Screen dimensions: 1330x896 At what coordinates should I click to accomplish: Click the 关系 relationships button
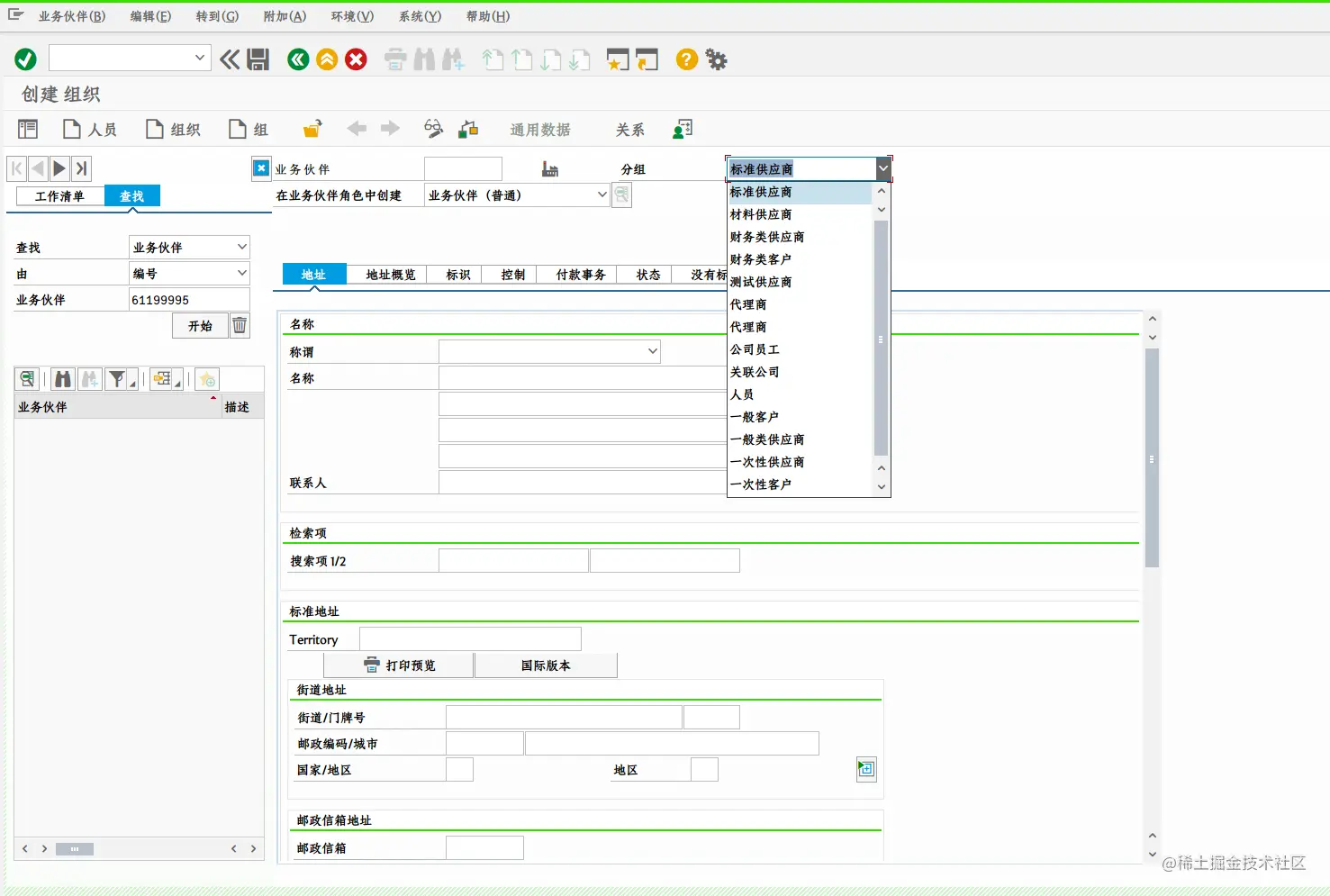(629, 129)
